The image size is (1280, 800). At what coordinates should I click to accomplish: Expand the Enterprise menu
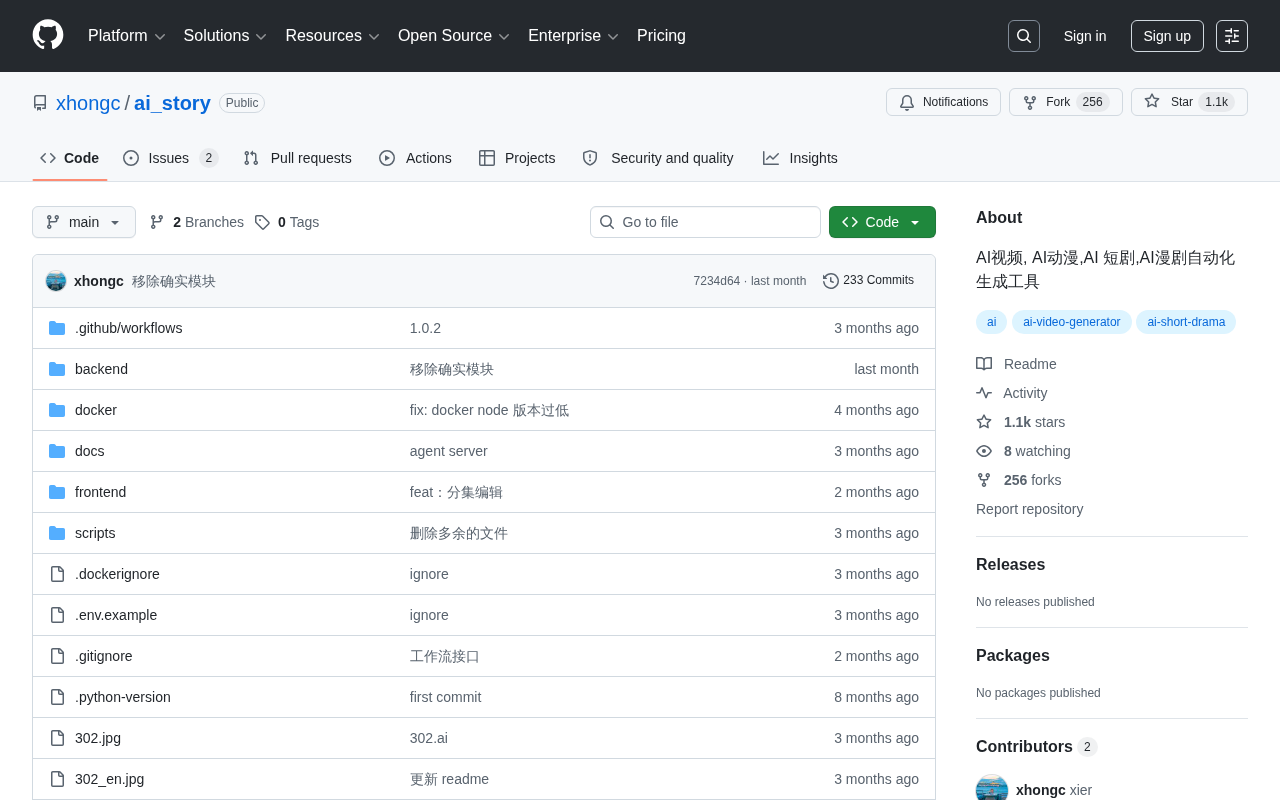click(x=574, y=36)
